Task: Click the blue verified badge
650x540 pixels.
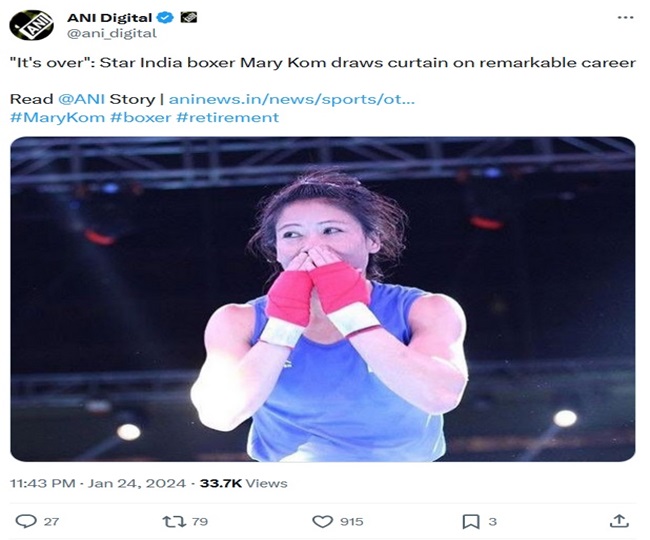Action: [163, 17]
